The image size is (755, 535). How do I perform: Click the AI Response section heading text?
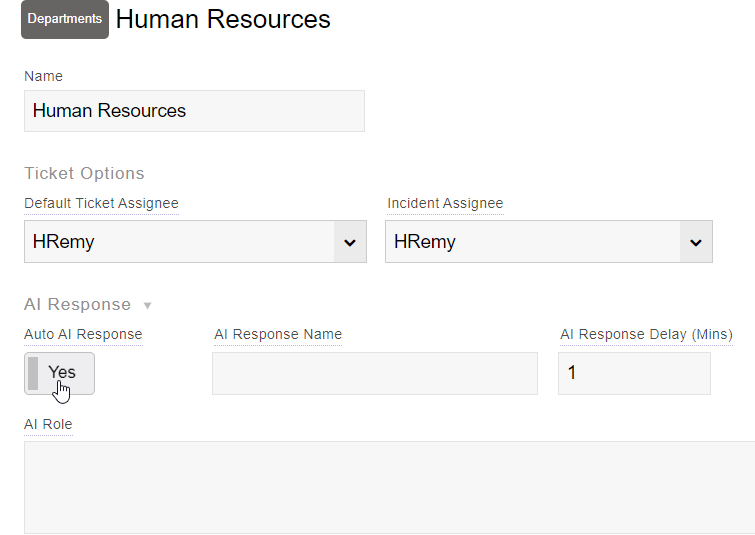pos(77,304)
